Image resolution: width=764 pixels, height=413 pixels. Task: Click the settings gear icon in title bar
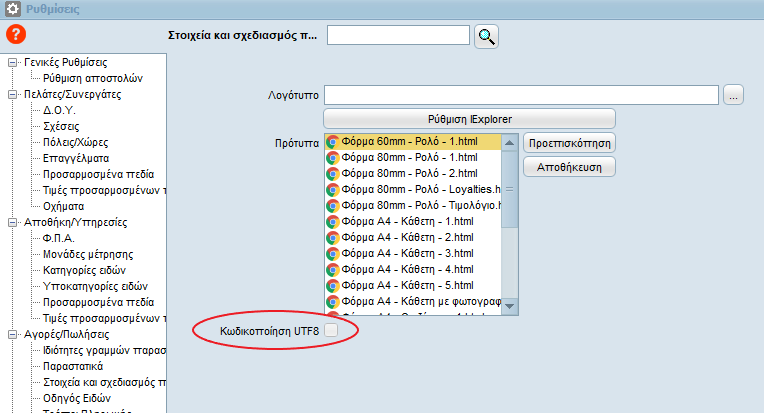[13, 8]
